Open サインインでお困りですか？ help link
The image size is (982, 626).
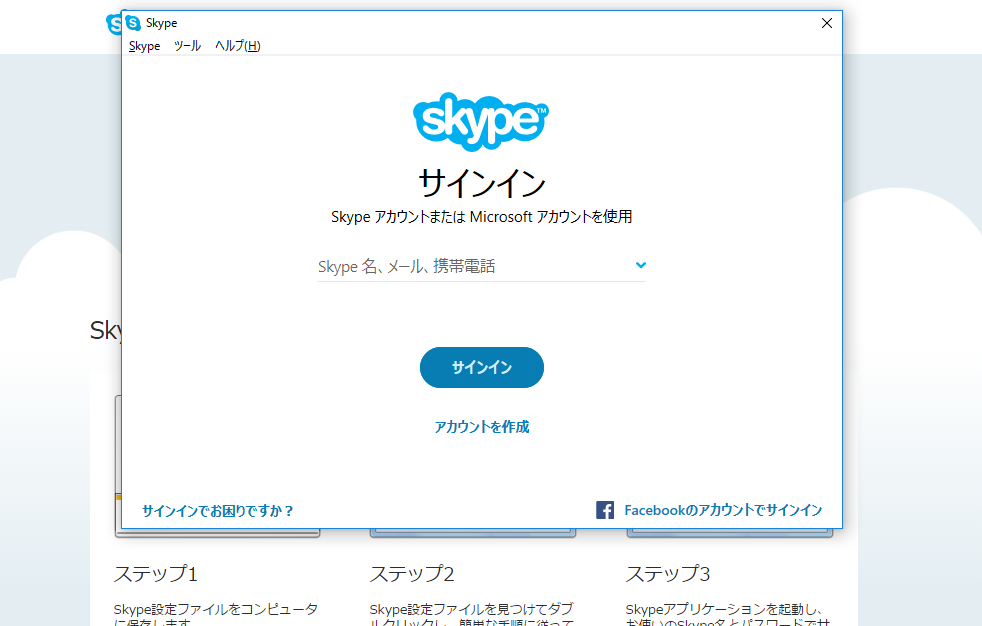(218, 511)
